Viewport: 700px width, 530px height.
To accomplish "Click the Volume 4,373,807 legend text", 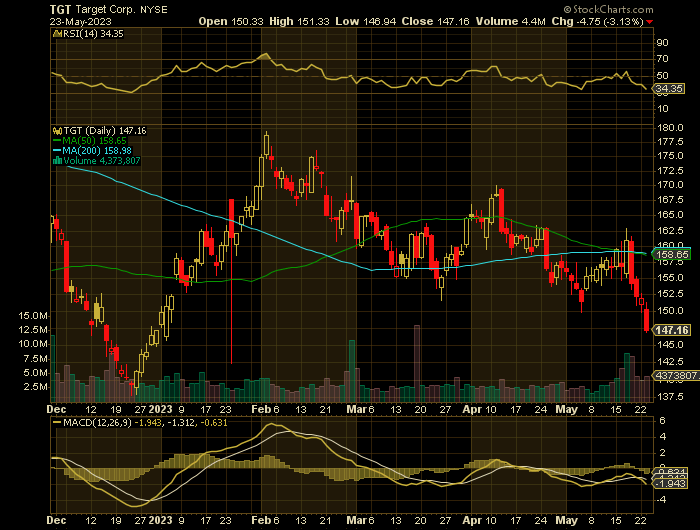I will click(102, 161).
